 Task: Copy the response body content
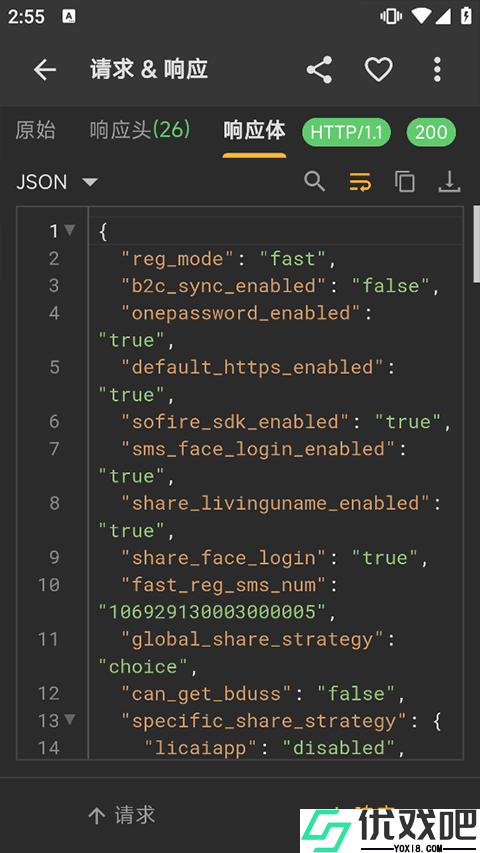point(404,181)
